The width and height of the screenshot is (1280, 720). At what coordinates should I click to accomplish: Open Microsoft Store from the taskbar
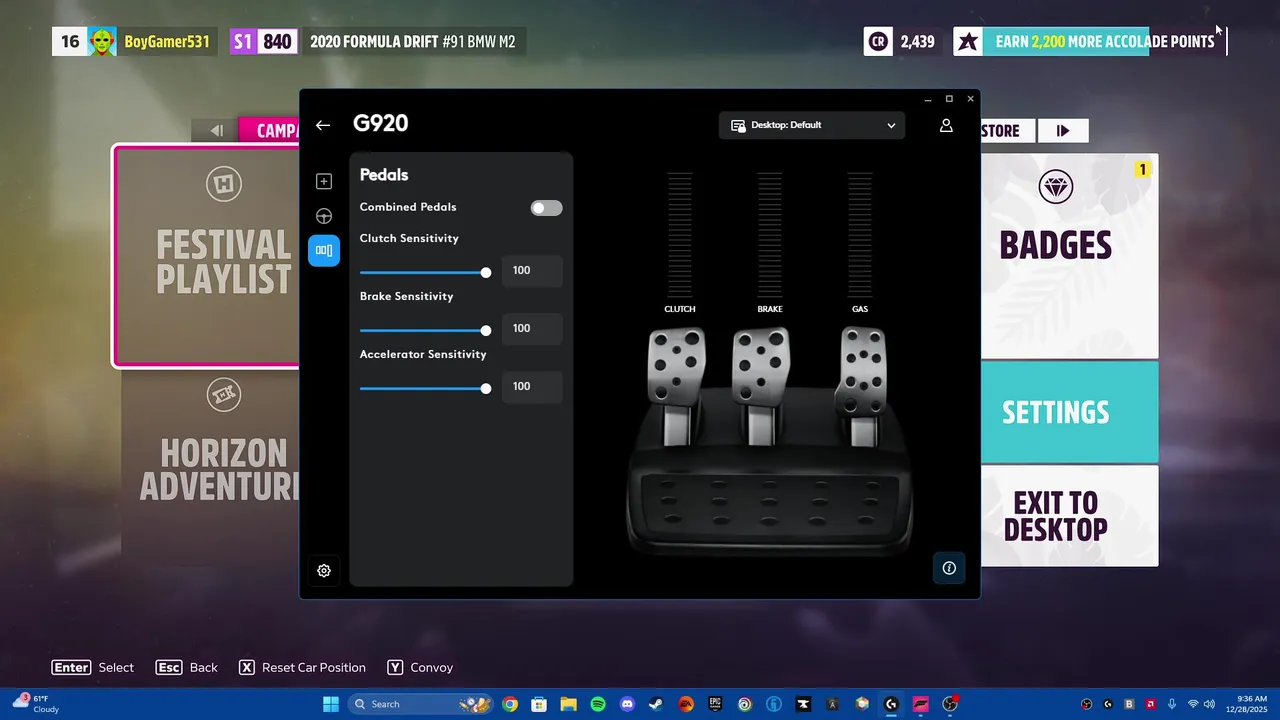click(539, 704)
